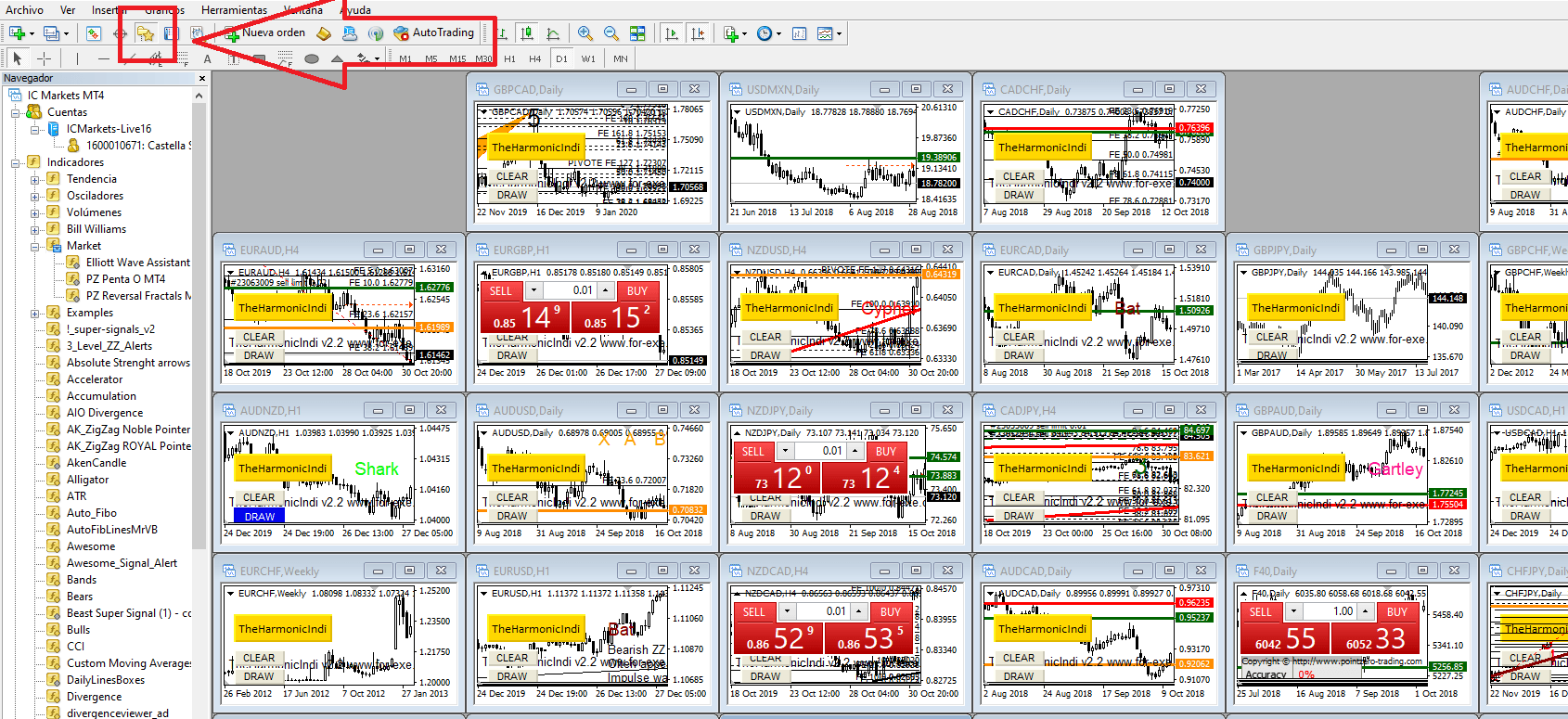Expand the Volúmenes folder
Screen dimensions: 1568x719
pyautogui.click(x=34, y=212)
